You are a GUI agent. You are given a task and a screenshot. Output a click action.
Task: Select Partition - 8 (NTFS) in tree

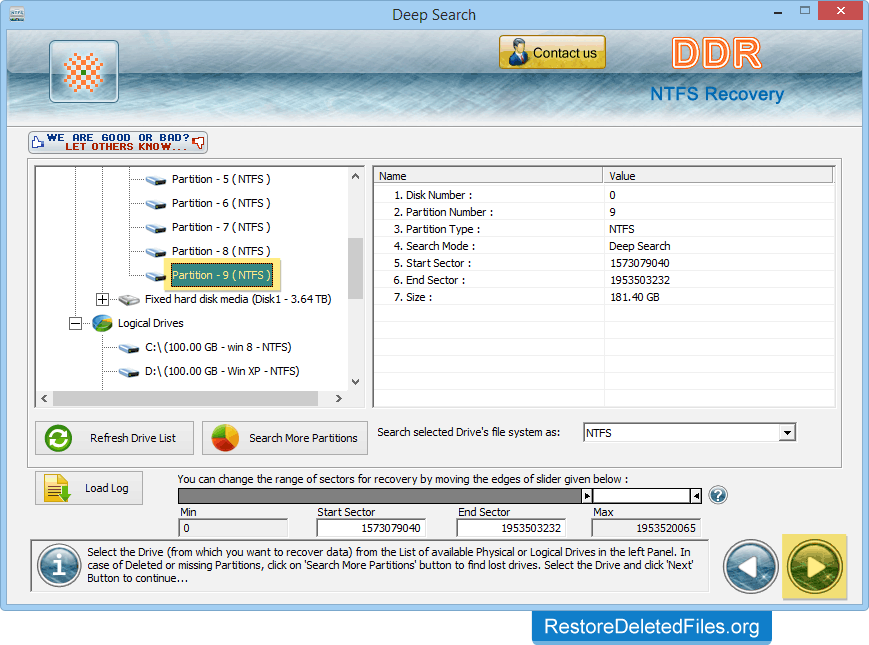(x=221, y=251)
